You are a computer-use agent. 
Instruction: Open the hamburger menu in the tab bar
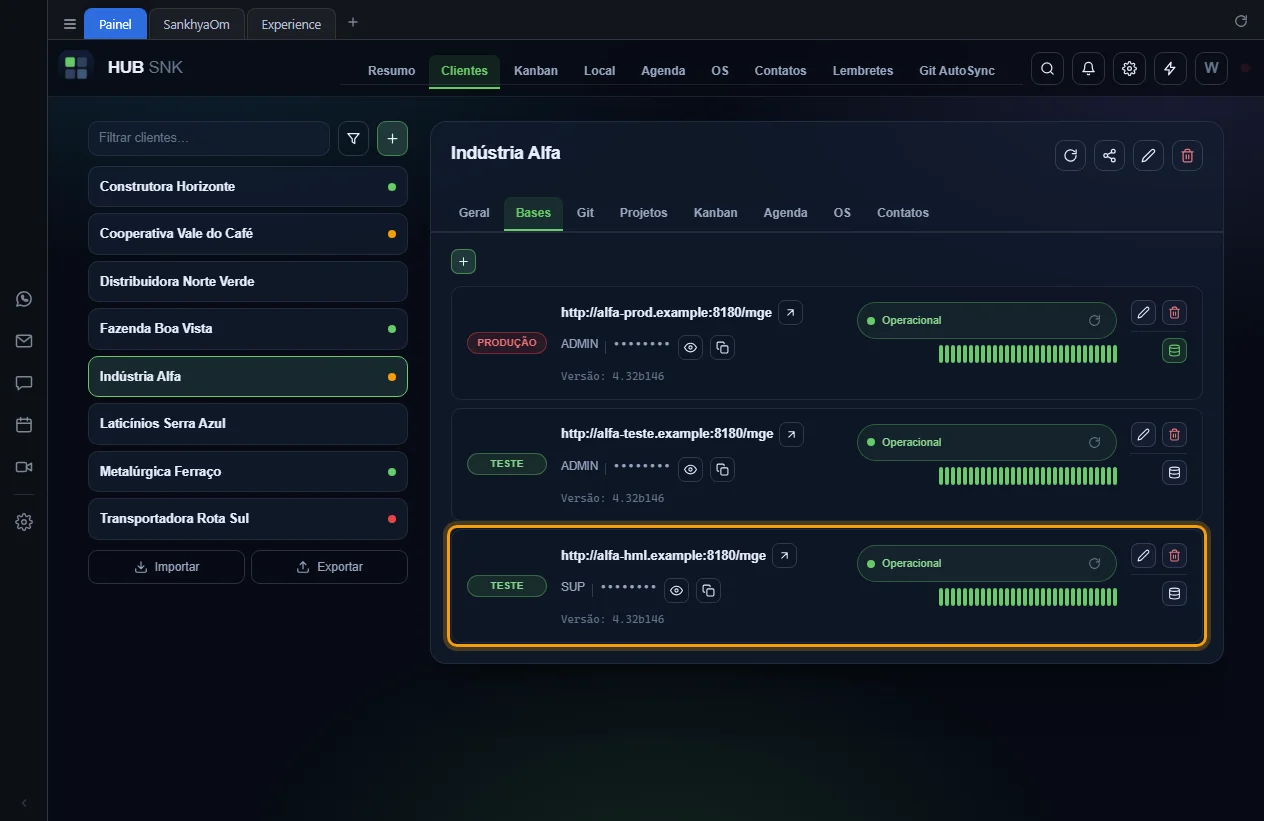[69, 24]
